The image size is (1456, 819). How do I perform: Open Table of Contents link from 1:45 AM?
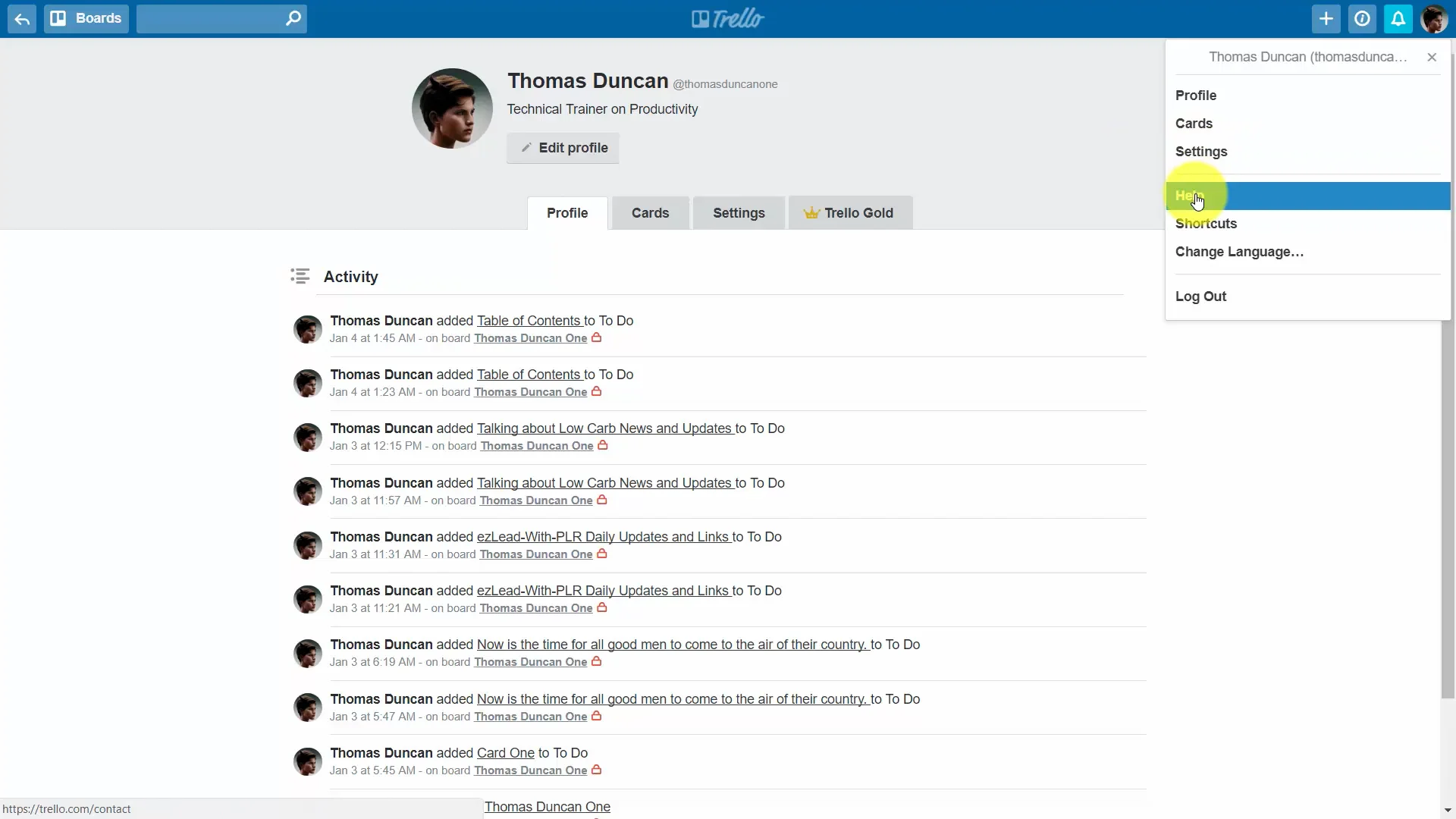click(529, 321)
